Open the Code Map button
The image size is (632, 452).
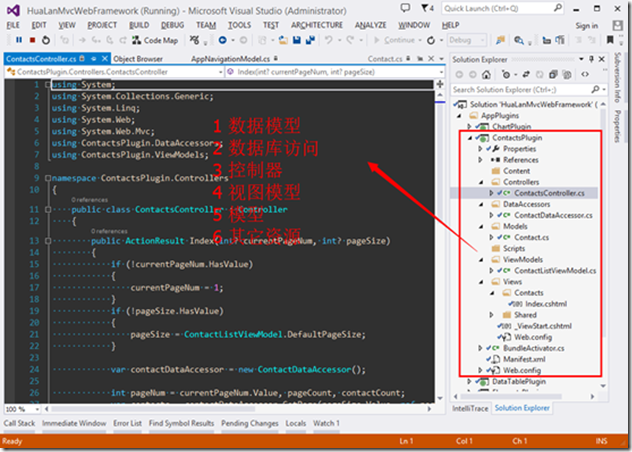coord(156,40)
